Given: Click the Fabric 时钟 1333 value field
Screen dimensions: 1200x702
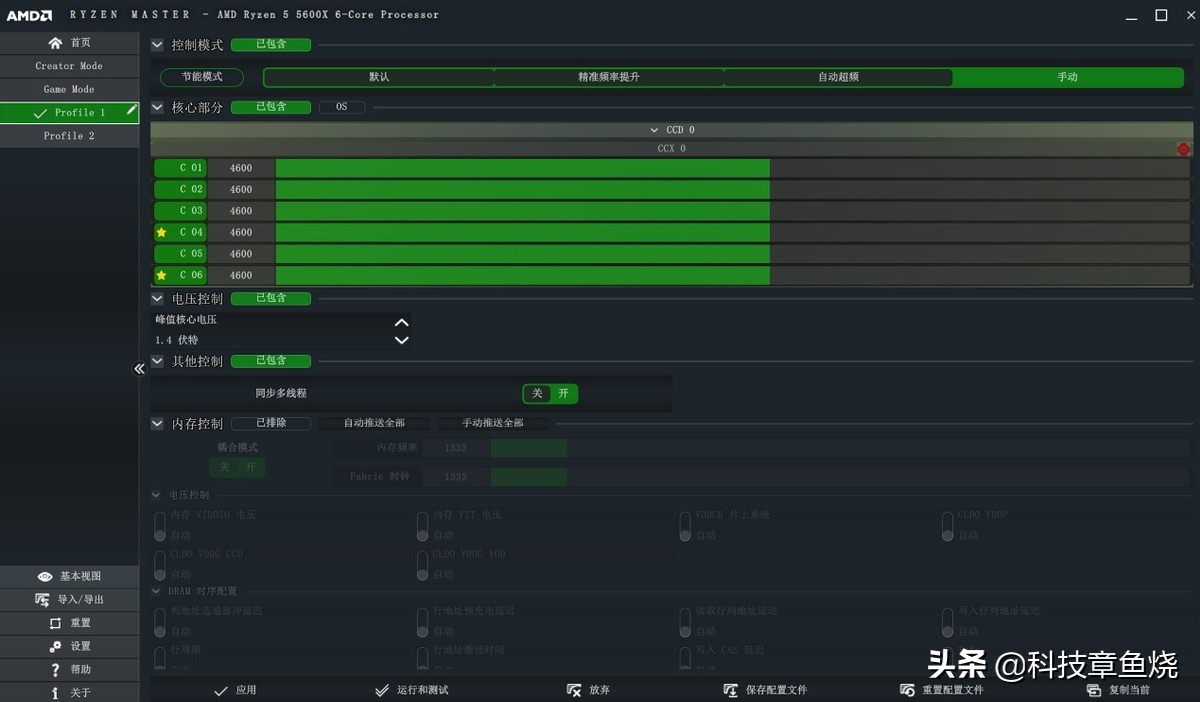Looking at the screenshot, I should pyautogui.click(x=456, y=477).
